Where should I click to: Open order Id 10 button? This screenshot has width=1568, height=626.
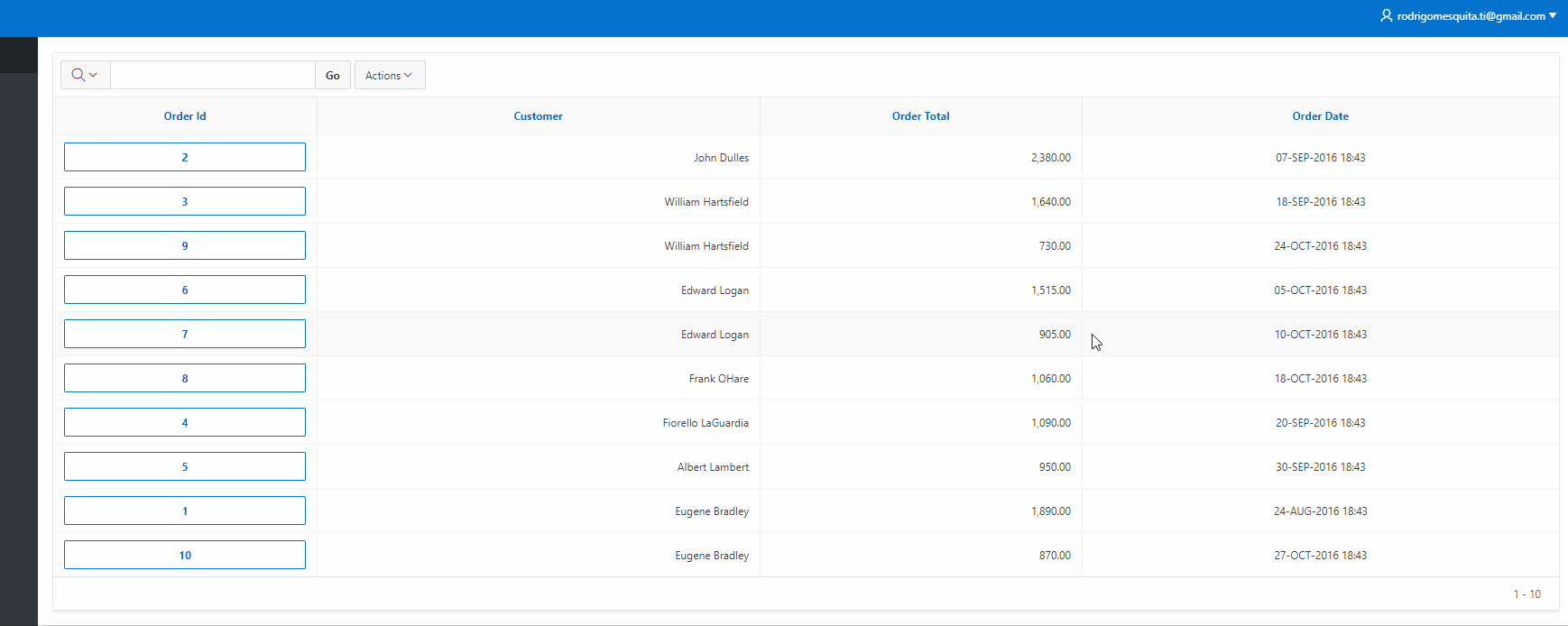[185, 555]
